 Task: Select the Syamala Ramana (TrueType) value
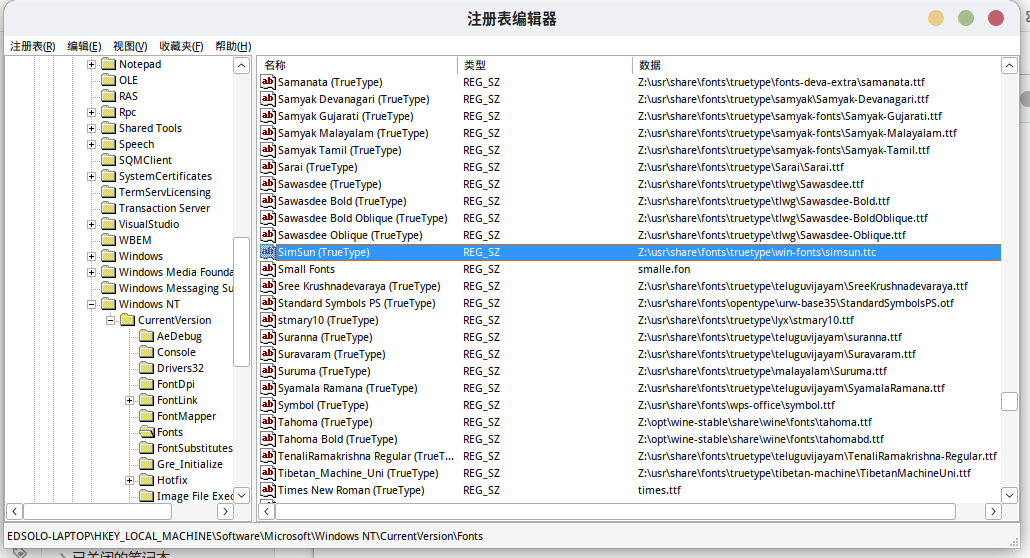click(x=347, y=388)
